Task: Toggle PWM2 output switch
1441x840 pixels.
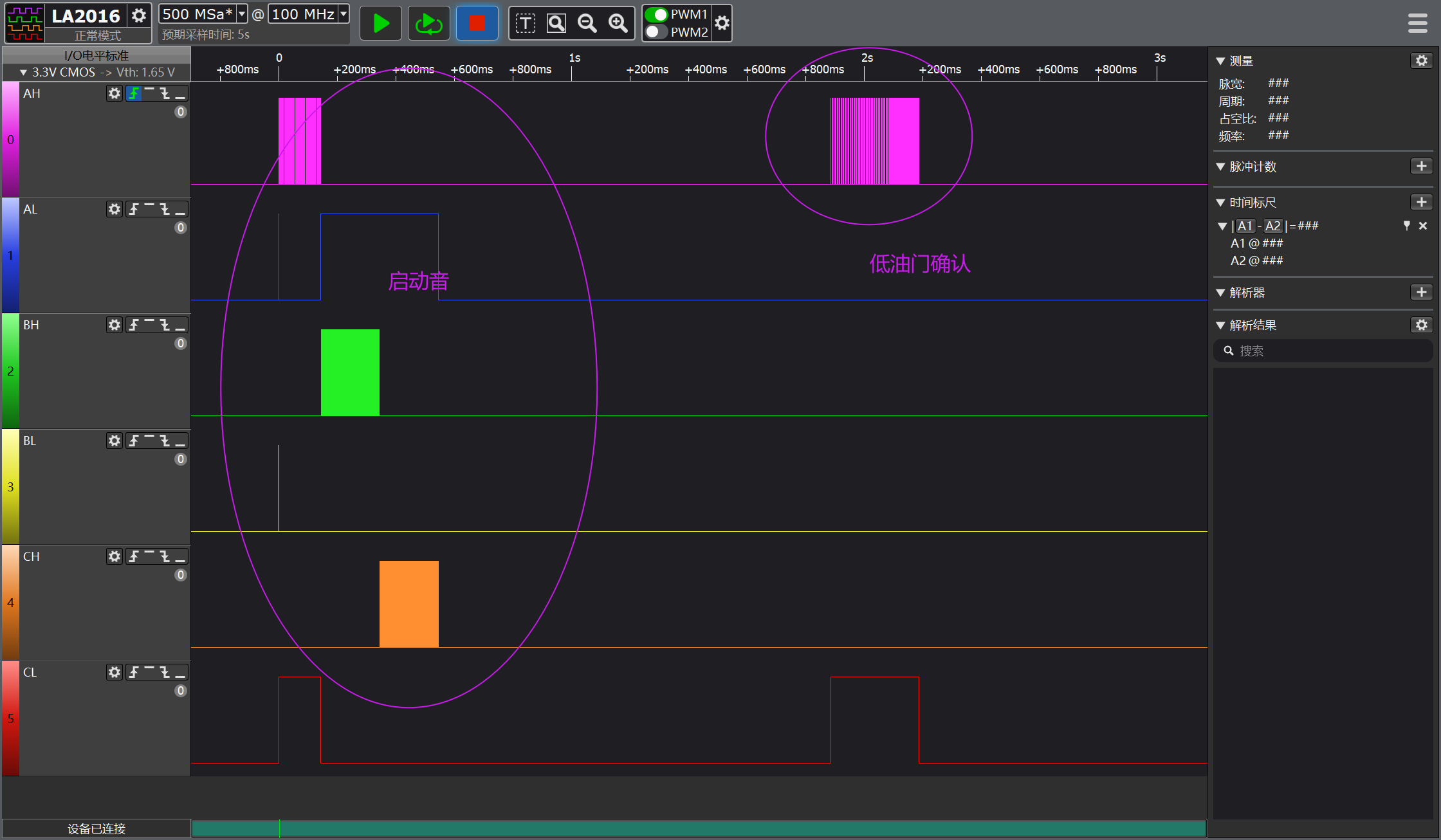Action: click(656, 32)
